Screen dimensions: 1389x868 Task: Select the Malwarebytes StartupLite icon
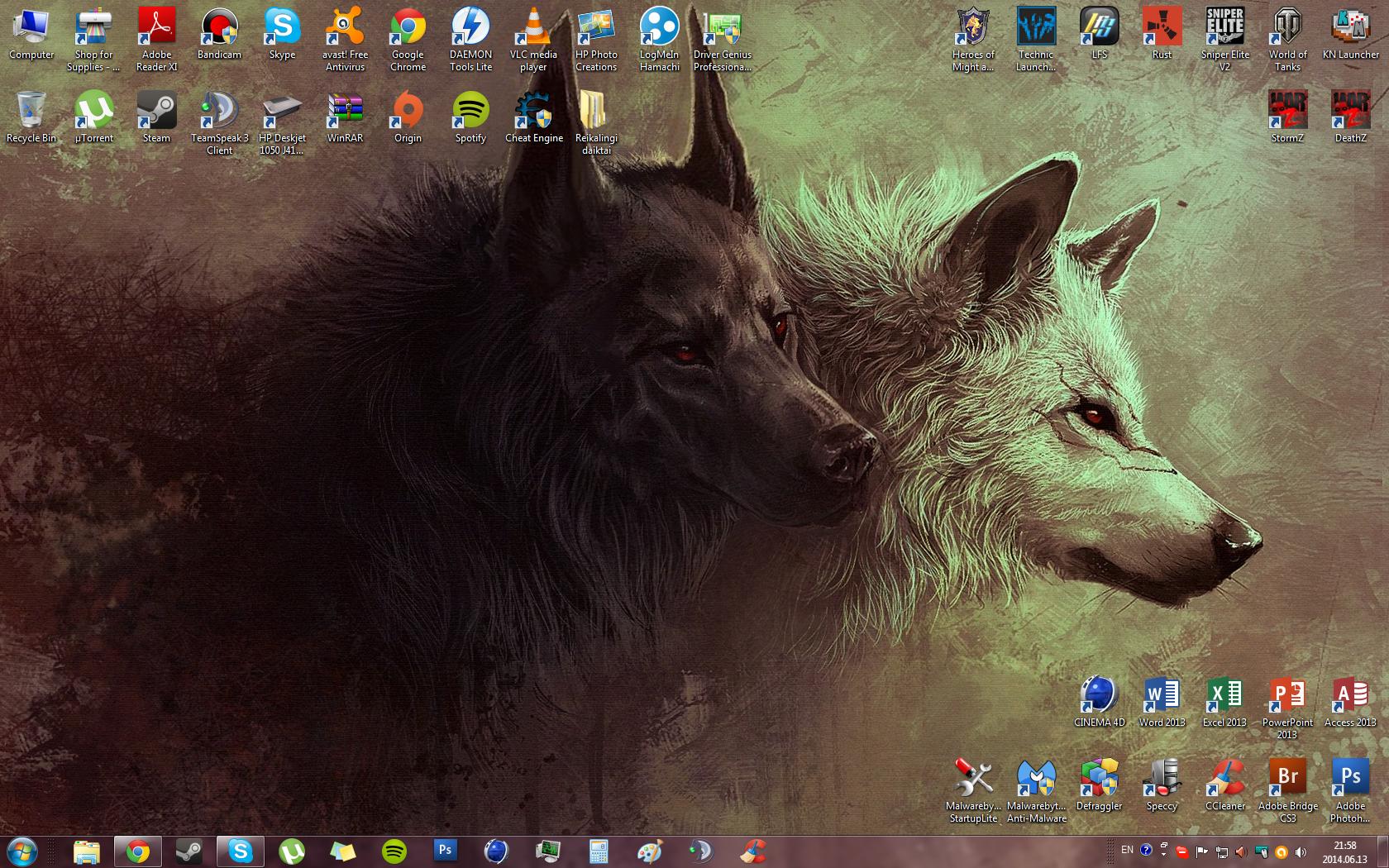pos(974,791)
